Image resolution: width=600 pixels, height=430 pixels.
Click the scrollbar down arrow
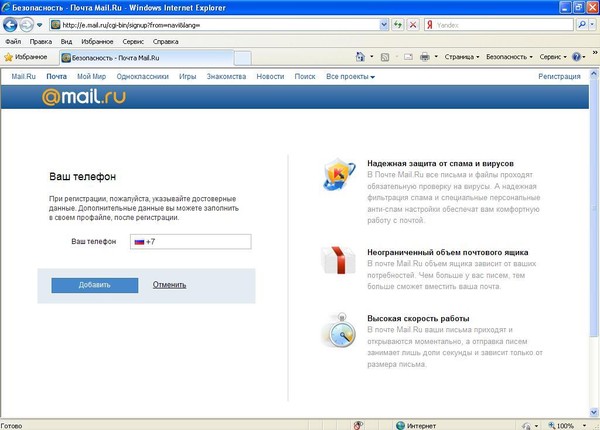[594, 412]
